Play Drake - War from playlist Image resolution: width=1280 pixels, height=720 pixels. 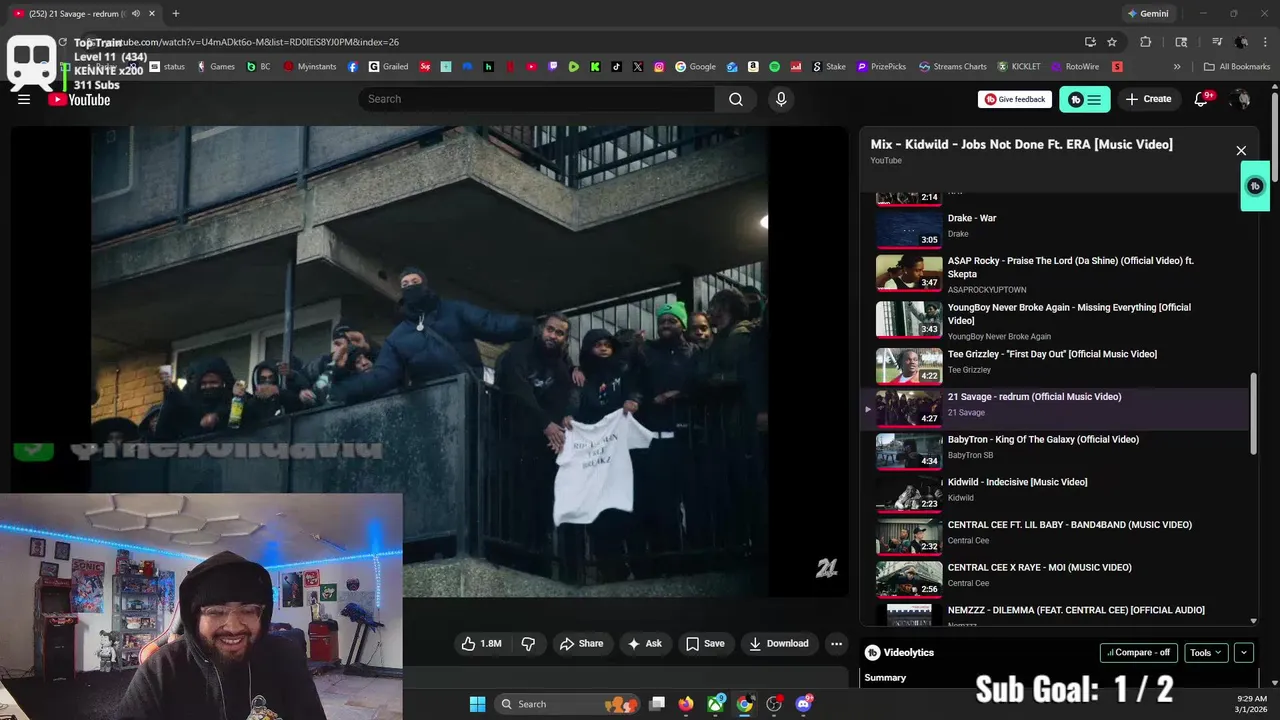pos(1057,228)
